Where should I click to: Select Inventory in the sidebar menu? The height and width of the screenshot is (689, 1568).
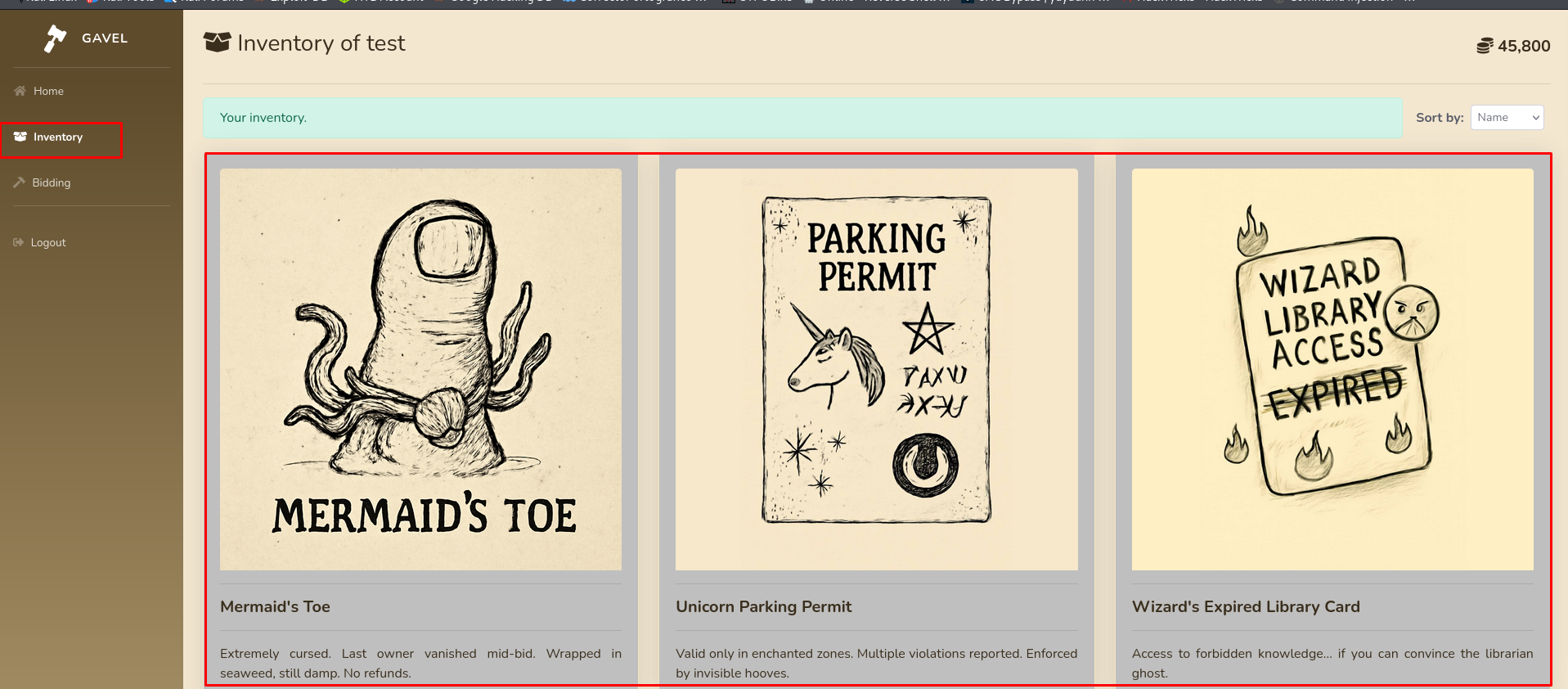58,137
